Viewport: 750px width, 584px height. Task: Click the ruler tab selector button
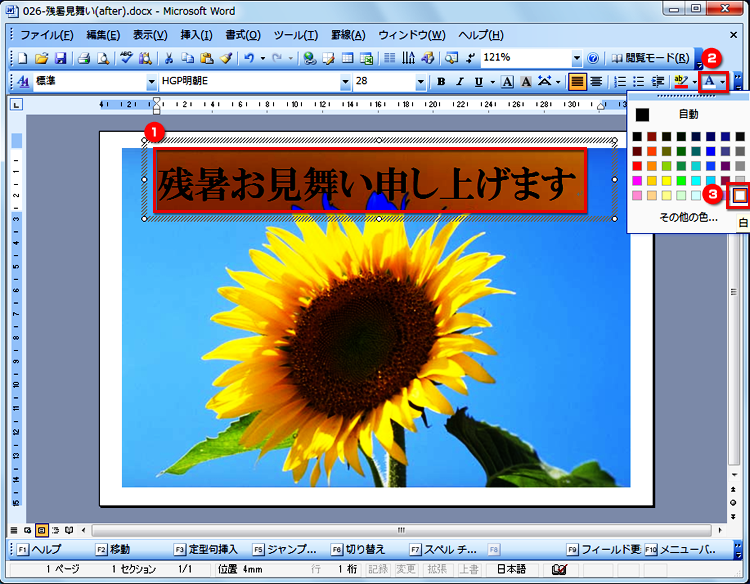pos(16,105)
